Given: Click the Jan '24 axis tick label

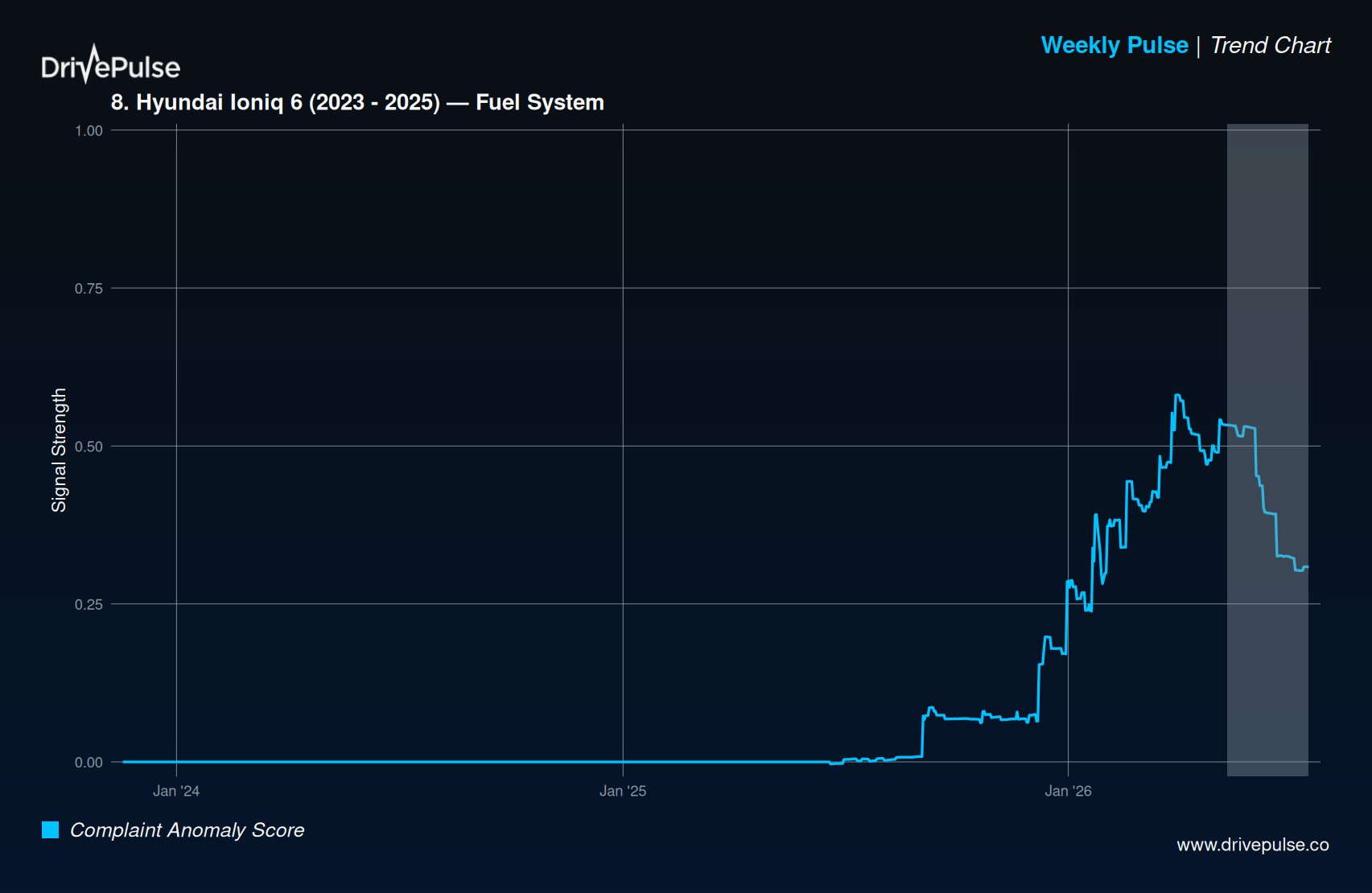Looking at the screenshot, I should click(176, 791).
